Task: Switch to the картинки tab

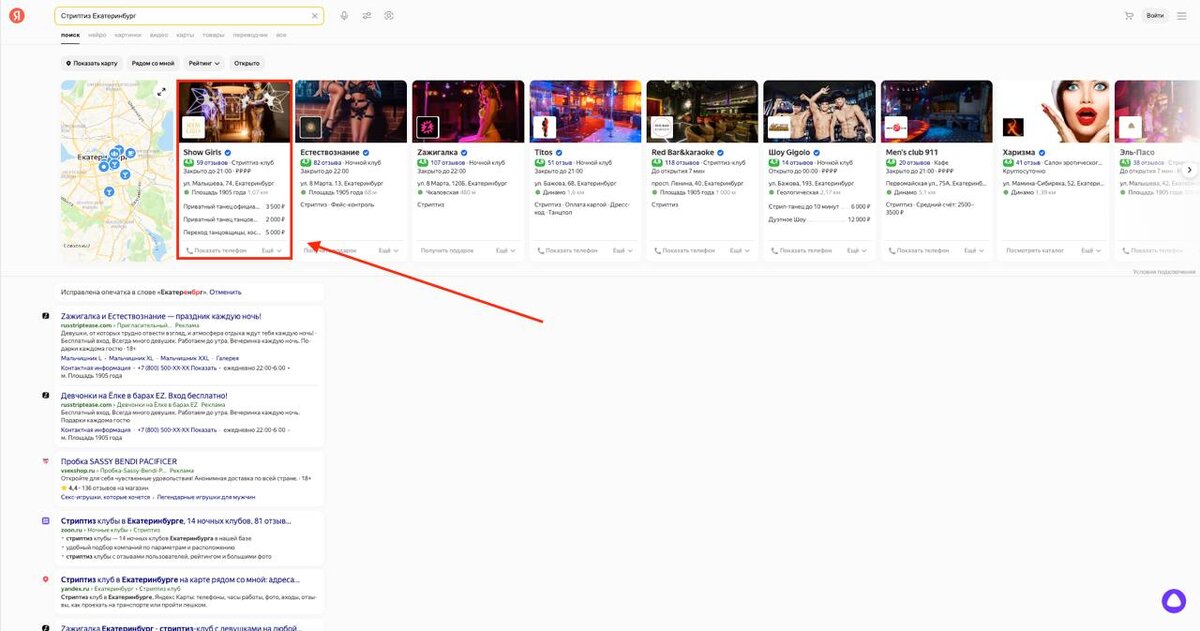Action: tap(128, 35)
